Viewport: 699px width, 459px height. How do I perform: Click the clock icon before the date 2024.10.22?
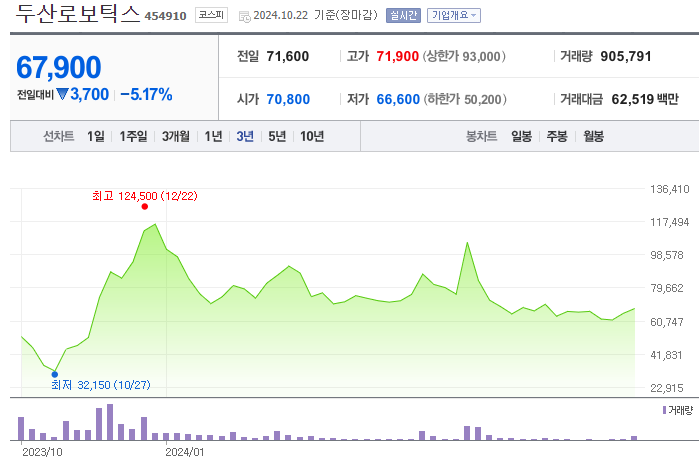pos(244,16)
